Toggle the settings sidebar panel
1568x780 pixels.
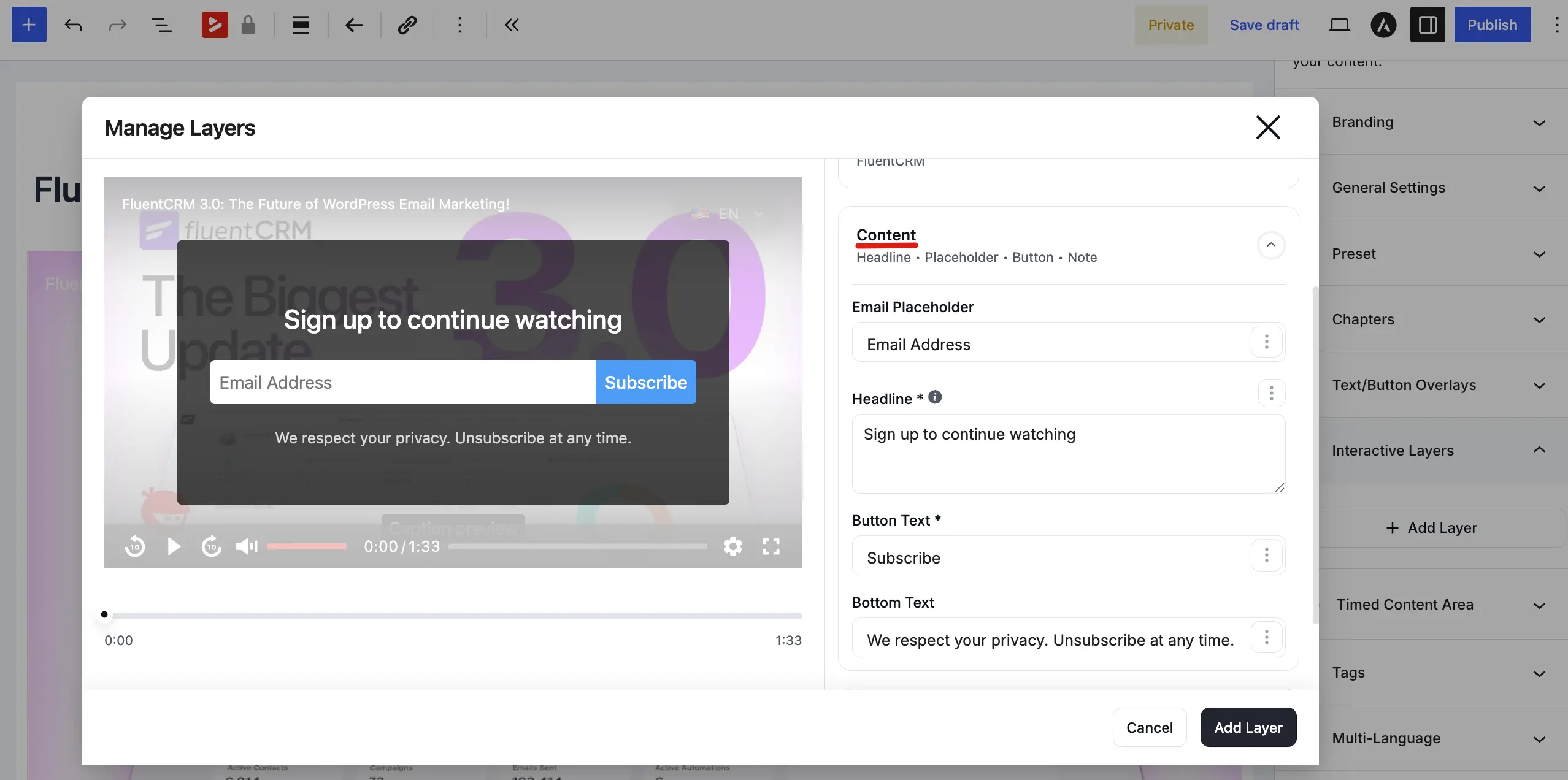pyautogui.click(x=1428, y=25)
